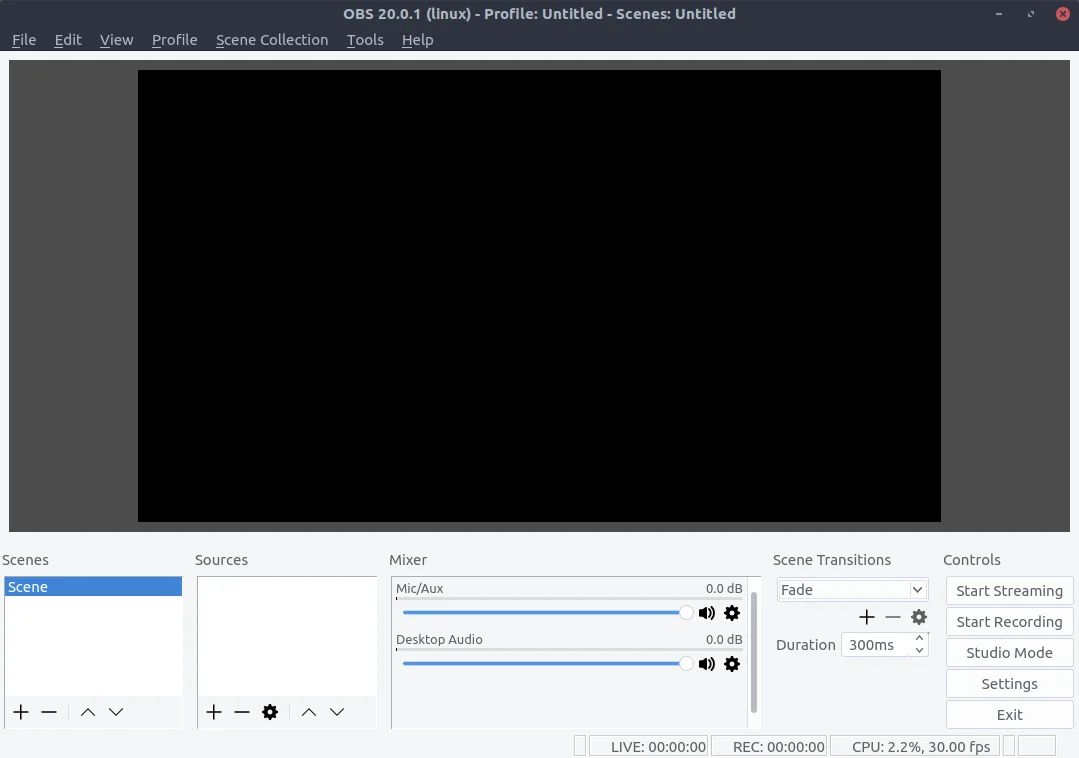The height and width of the screenshot is (758, 1079).
Task: Open transition properties gear icon
Action: [x=919, y=618]
